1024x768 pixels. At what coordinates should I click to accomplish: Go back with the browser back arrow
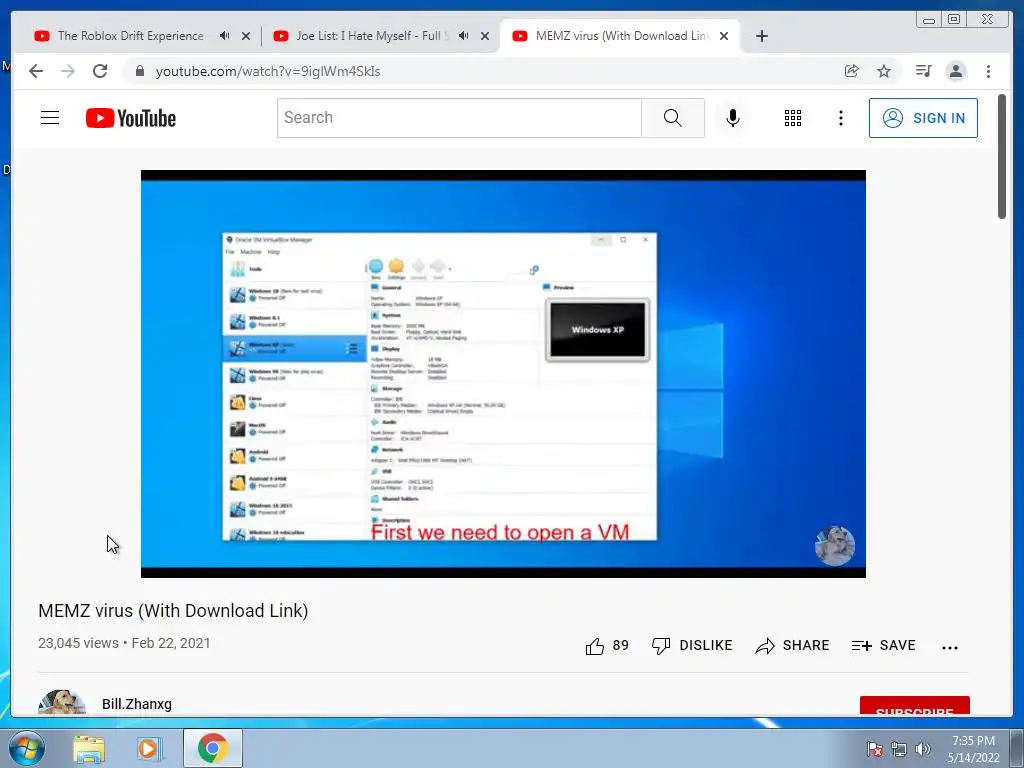tap(36, 71)
